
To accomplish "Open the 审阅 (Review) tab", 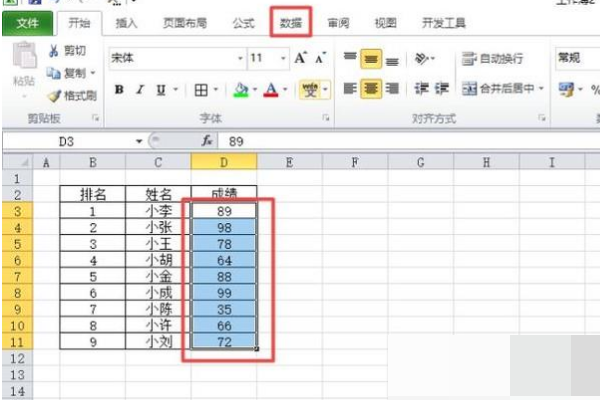I will (338, 23).
